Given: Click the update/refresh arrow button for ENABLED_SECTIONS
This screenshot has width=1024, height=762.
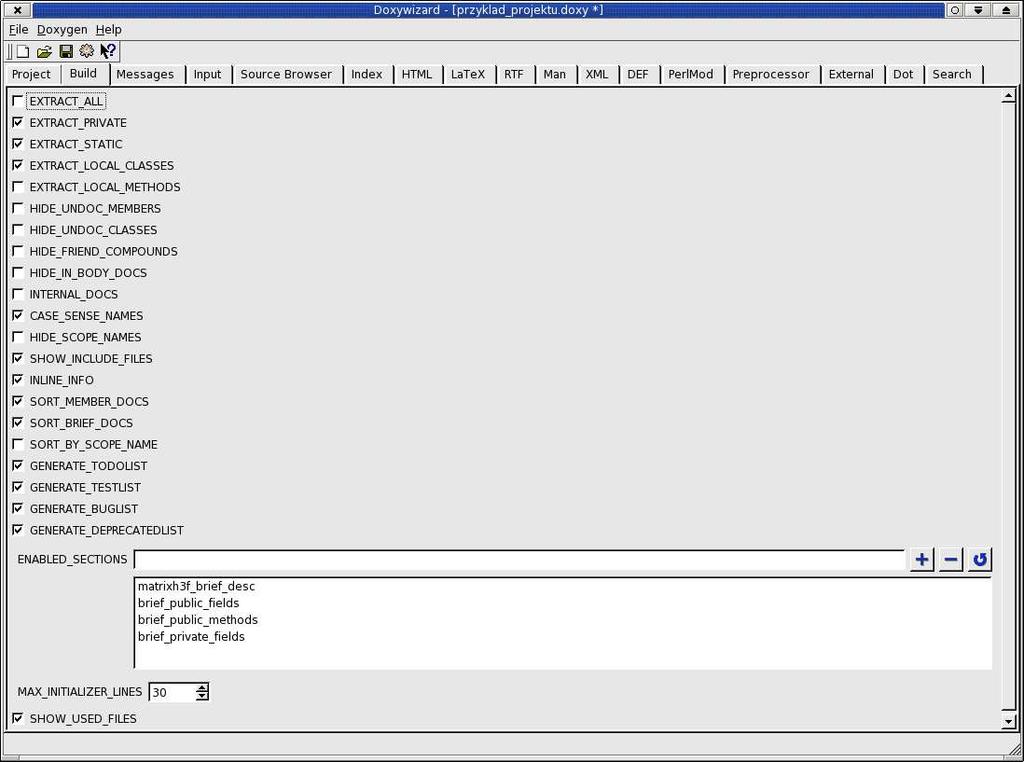Looking at the screenshot, I should tap(980, 560).
